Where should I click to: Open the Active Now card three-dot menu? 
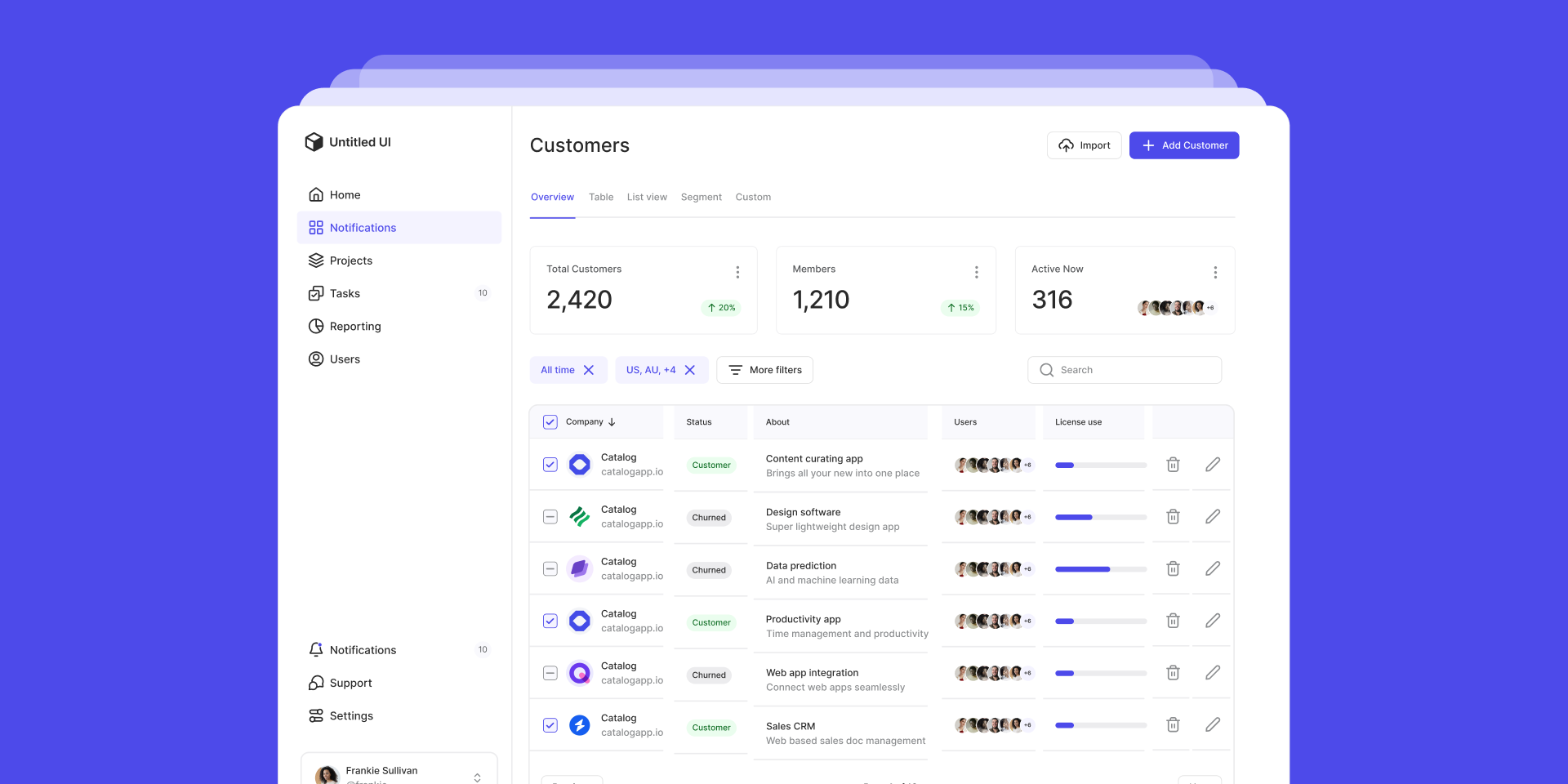tap(1215, 272)
